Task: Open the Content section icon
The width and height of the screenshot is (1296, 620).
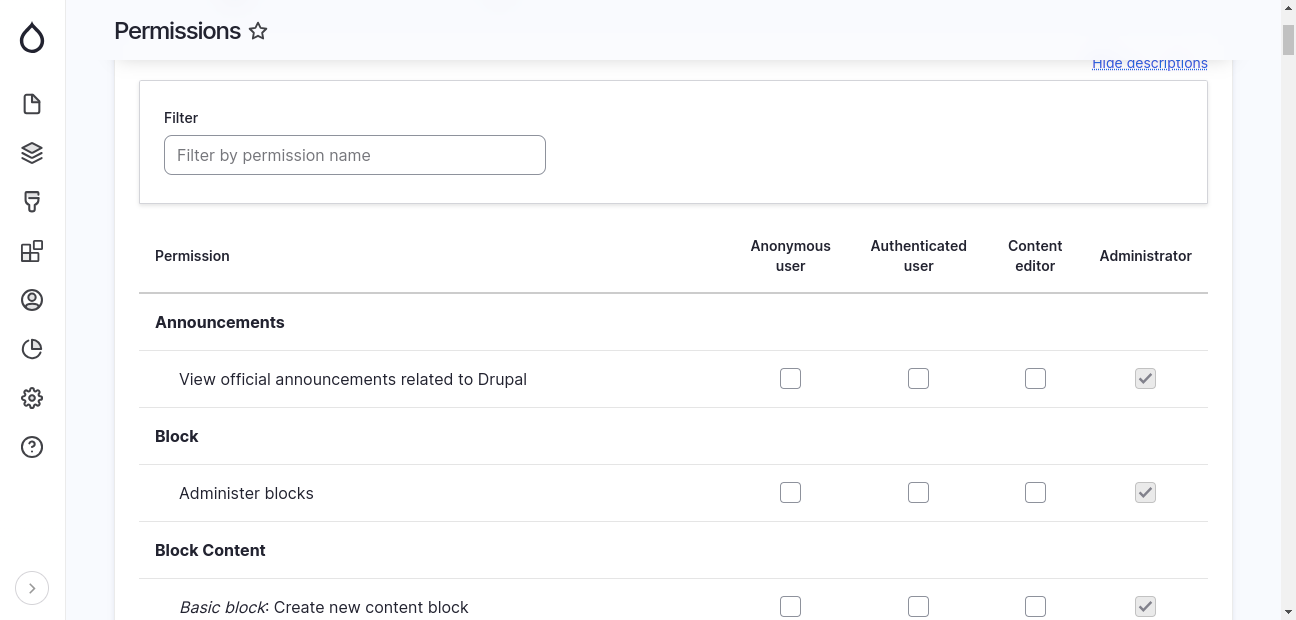Action: coord(31,103)
